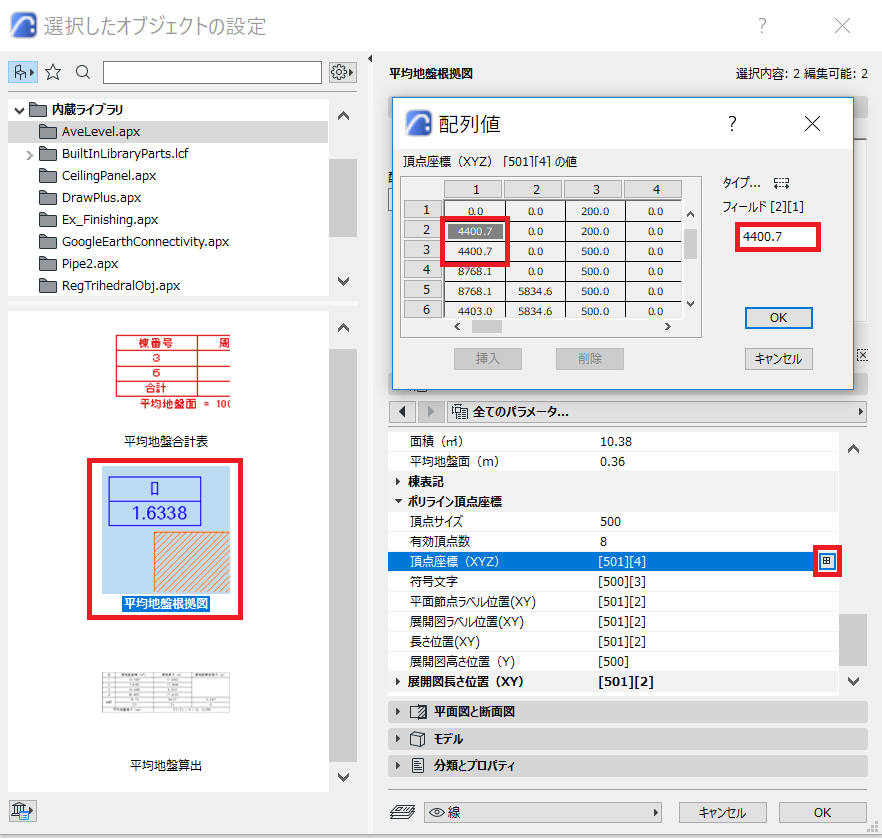Screen dimensions: 882x840
Task: Click the library manager icon at bottom left
Action: tap(22, 811)
